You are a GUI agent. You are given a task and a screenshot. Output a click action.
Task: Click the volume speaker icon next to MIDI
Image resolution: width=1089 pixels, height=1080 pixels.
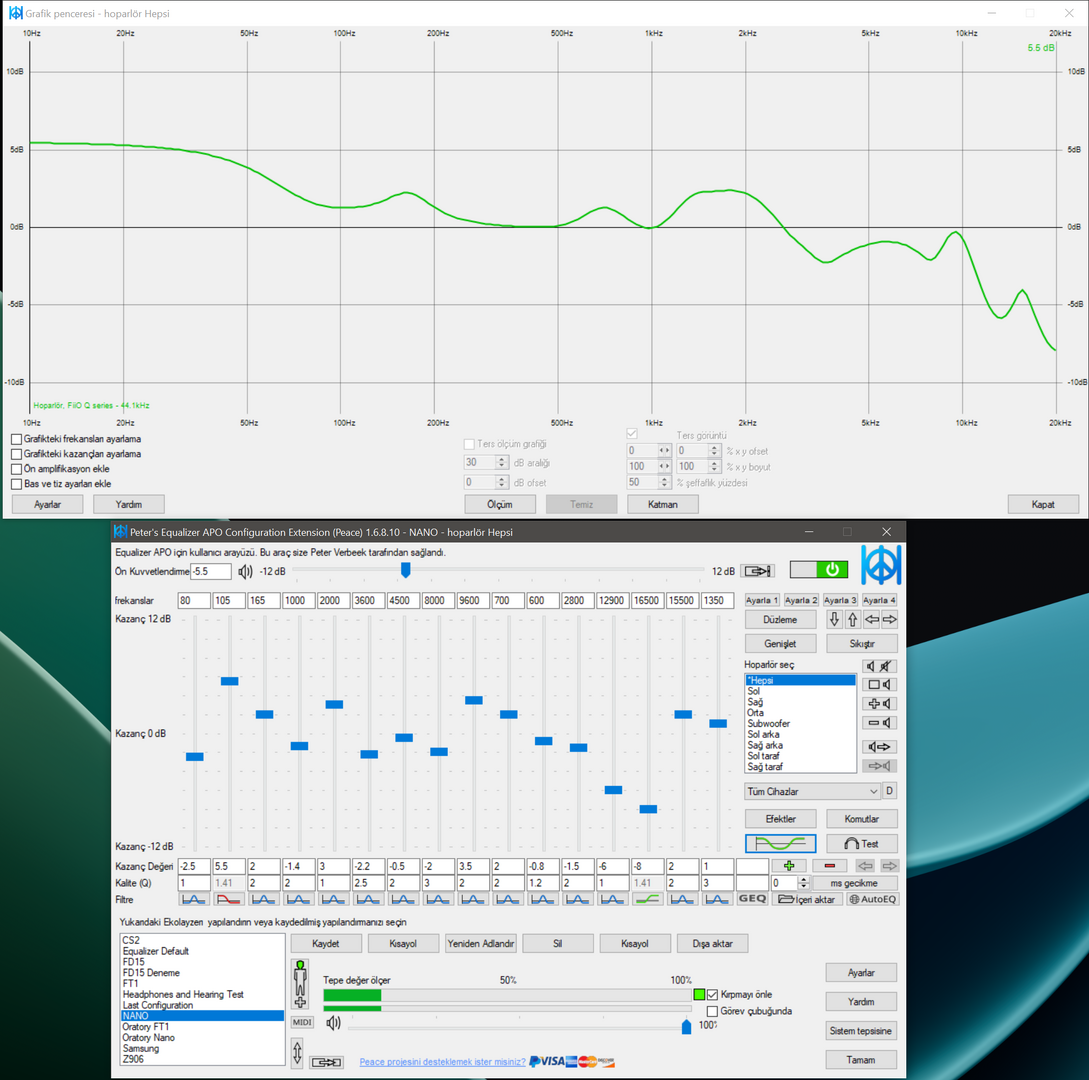[x=333, y=1022]
